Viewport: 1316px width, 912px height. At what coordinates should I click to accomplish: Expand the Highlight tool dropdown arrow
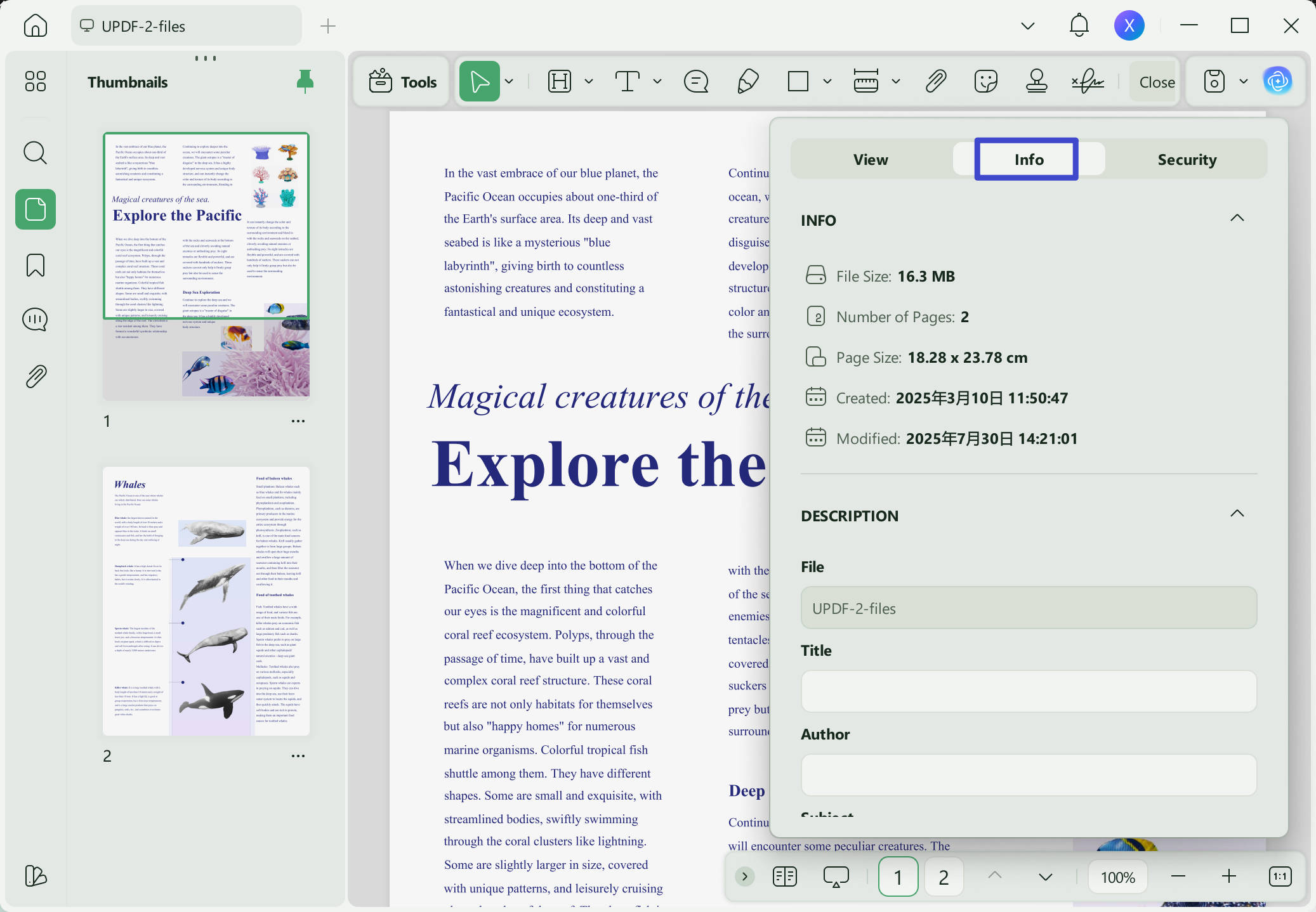point(589,81)
